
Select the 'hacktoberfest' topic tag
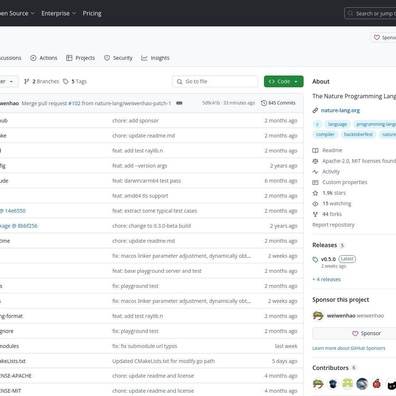coord(358,134)
